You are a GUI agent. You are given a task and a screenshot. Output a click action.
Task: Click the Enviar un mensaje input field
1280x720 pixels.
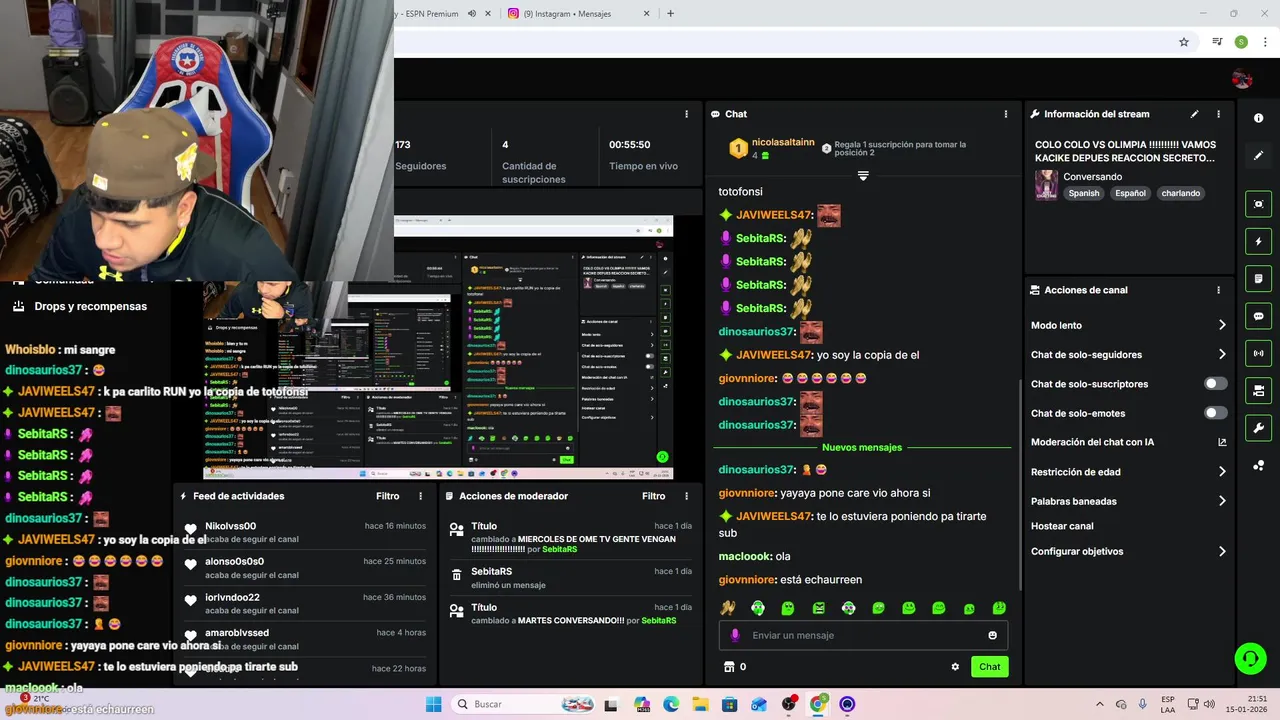point(863,635)
